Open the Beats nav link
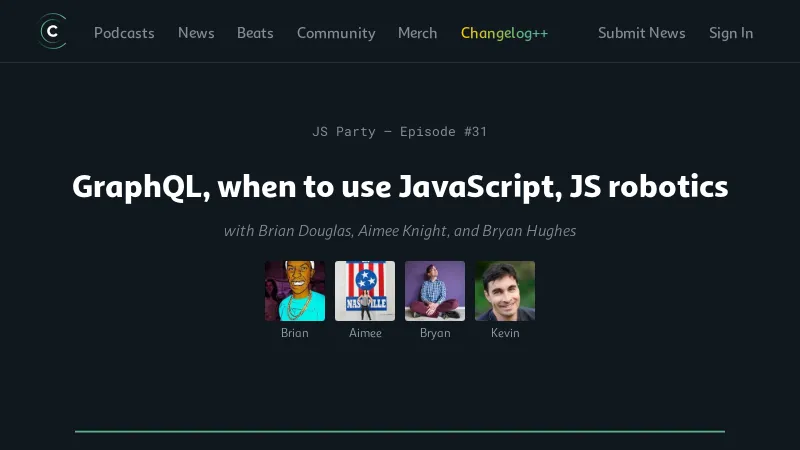The height and width of the screenshot is (450, 800). 255,33
